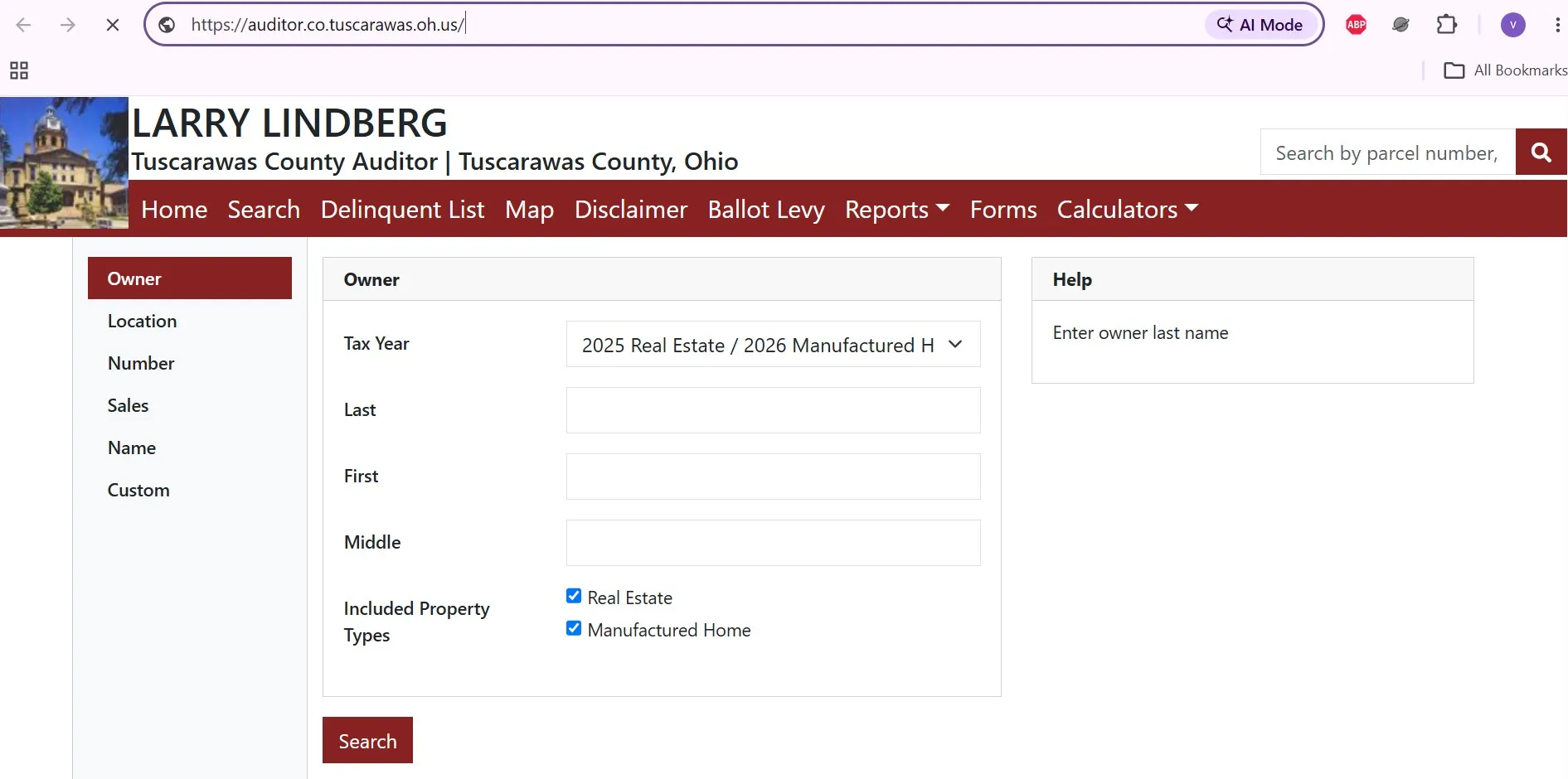
Task: Select the Sales search tab
Action: [x=190, y=405]
